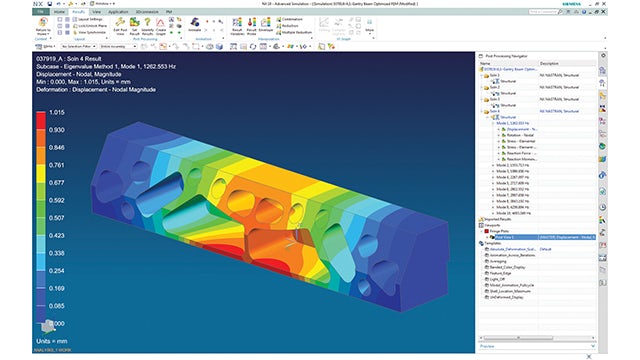The image size is (640, 360).
Task: Select the Mode 1 result entry
Action: coord(512,123)
